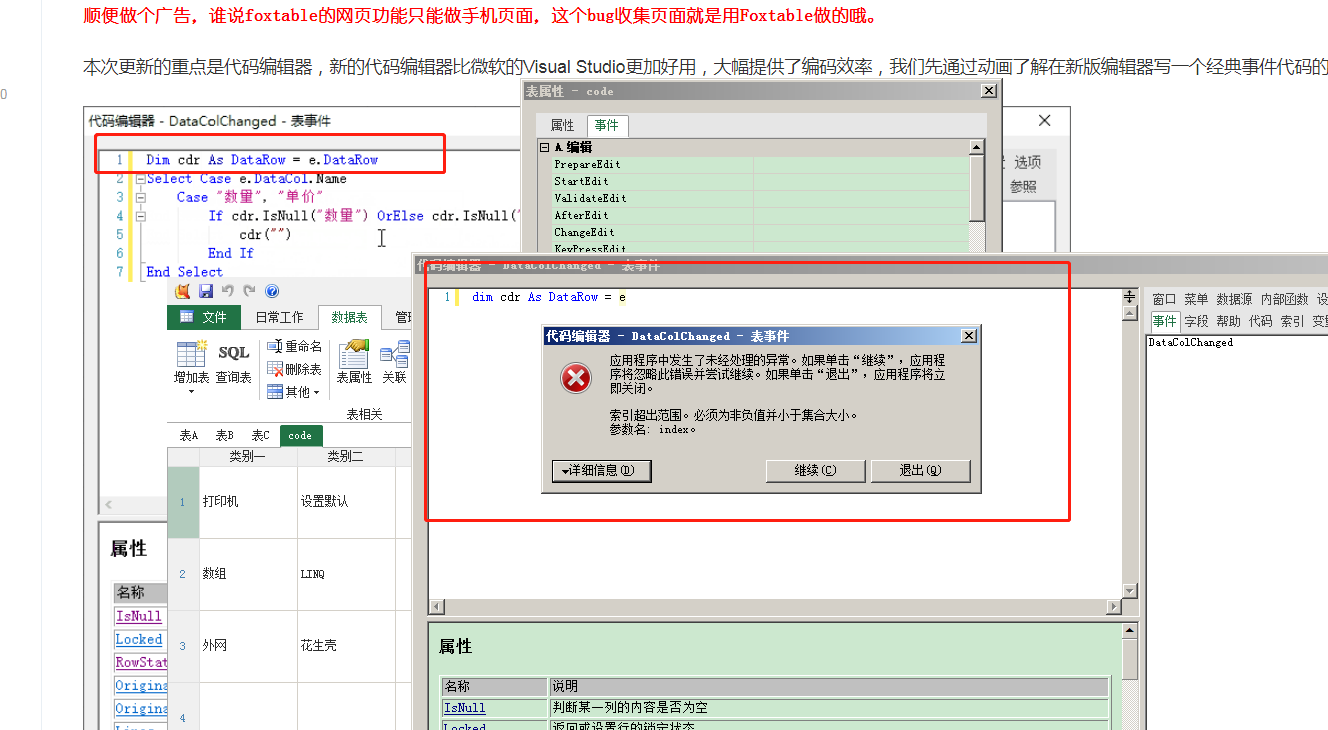The width and height of the screenshot is (1328, 730).
Task: Select the 字段 tab in right editor side panel
Action: click(1196, 321)
